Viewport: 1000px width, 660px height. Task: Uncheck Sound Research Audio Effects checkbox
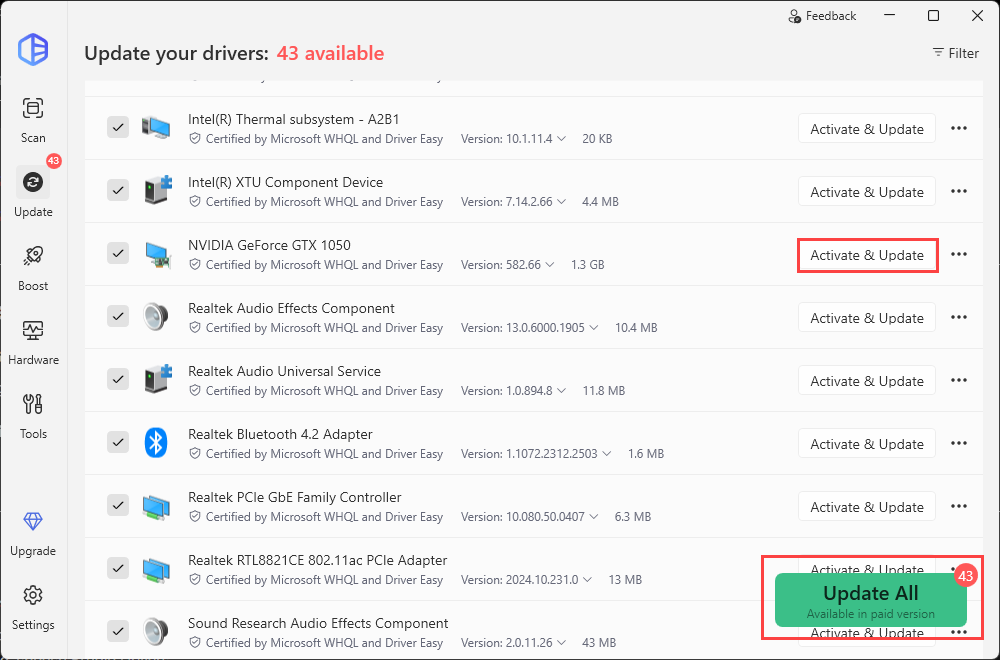[x=118, y=631]
